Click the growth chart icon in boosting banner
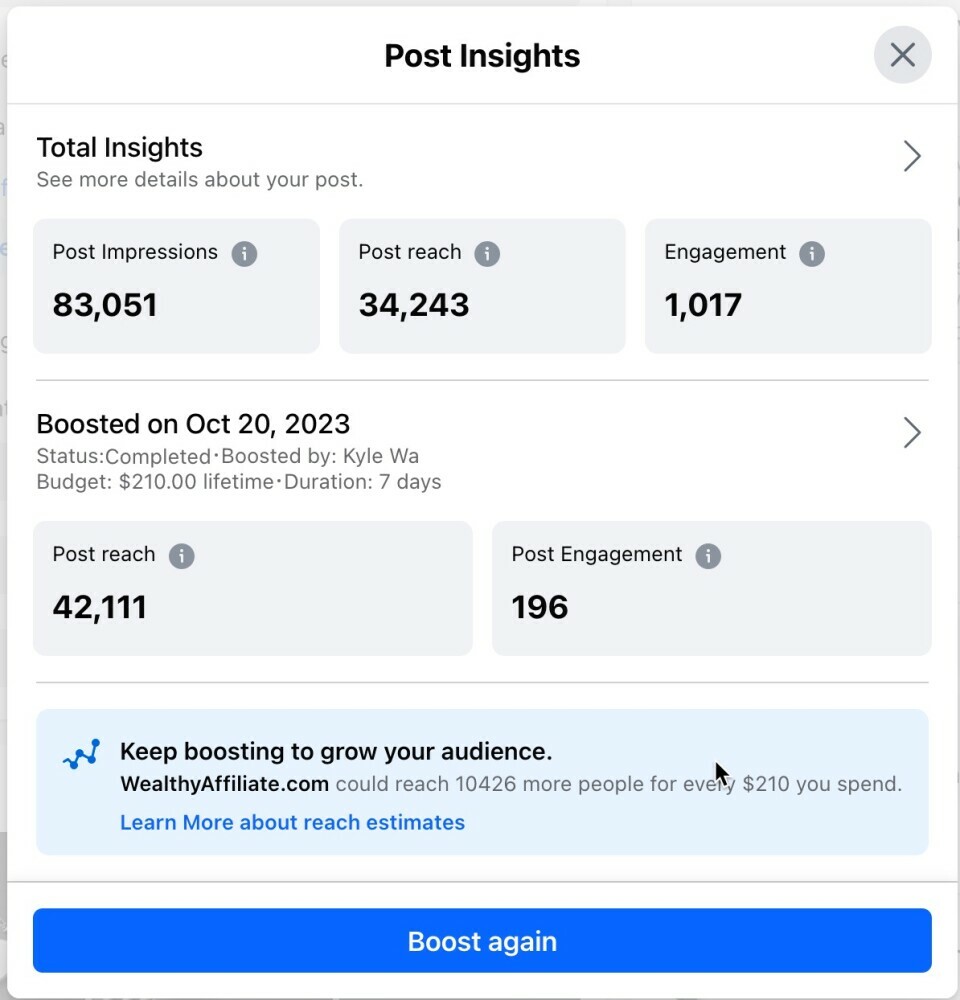 (81, 755)
